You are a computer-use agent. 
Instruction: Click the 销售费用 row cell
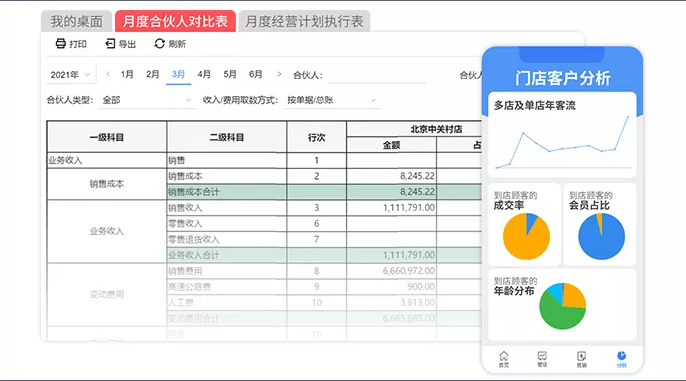227,271
